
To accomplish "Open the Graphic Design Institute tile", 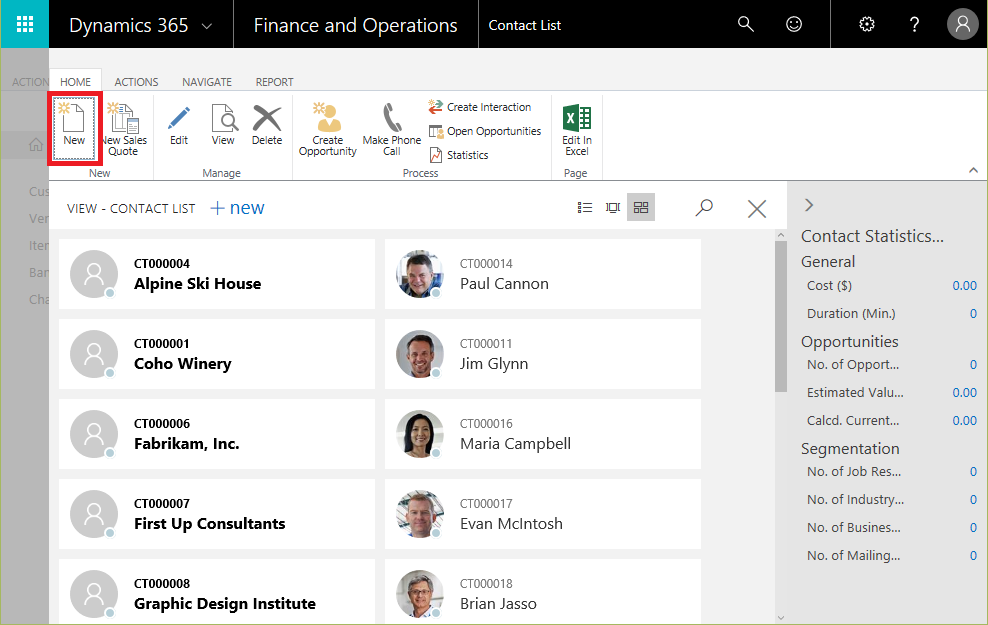I will point(217,592).
